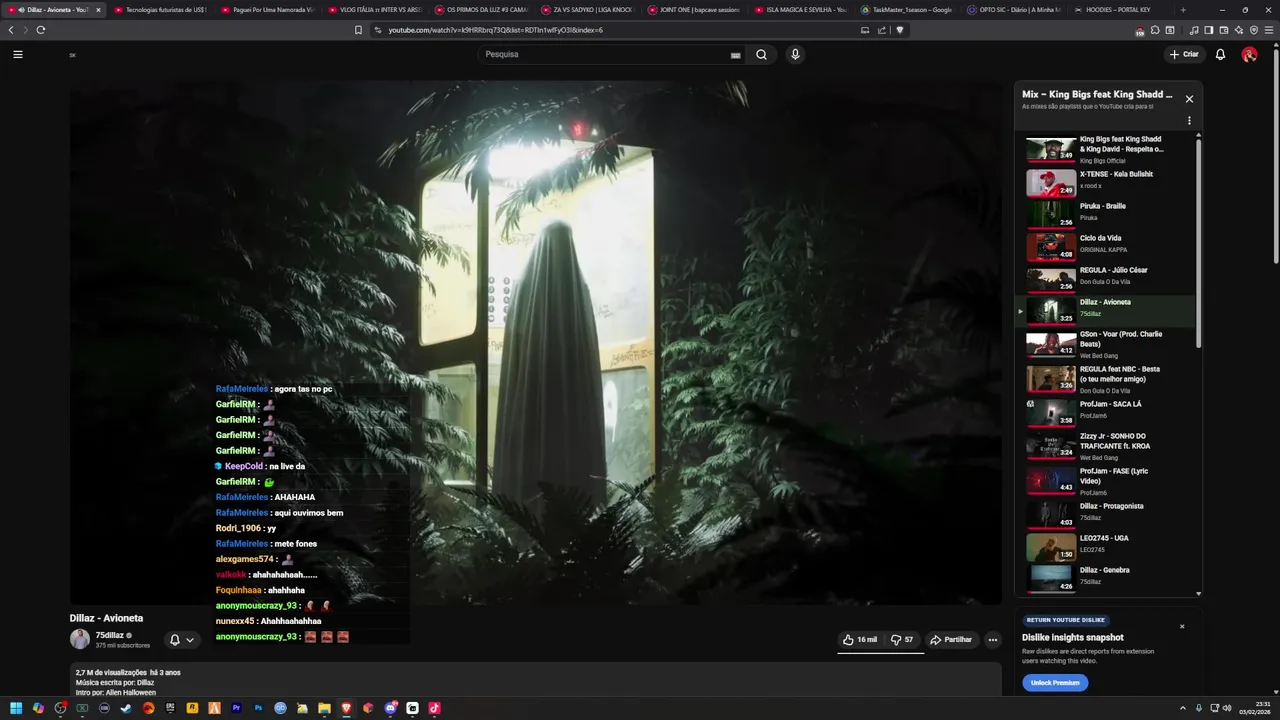
Task: Close the Mix playlist panel
Action: pos(1189,99)
